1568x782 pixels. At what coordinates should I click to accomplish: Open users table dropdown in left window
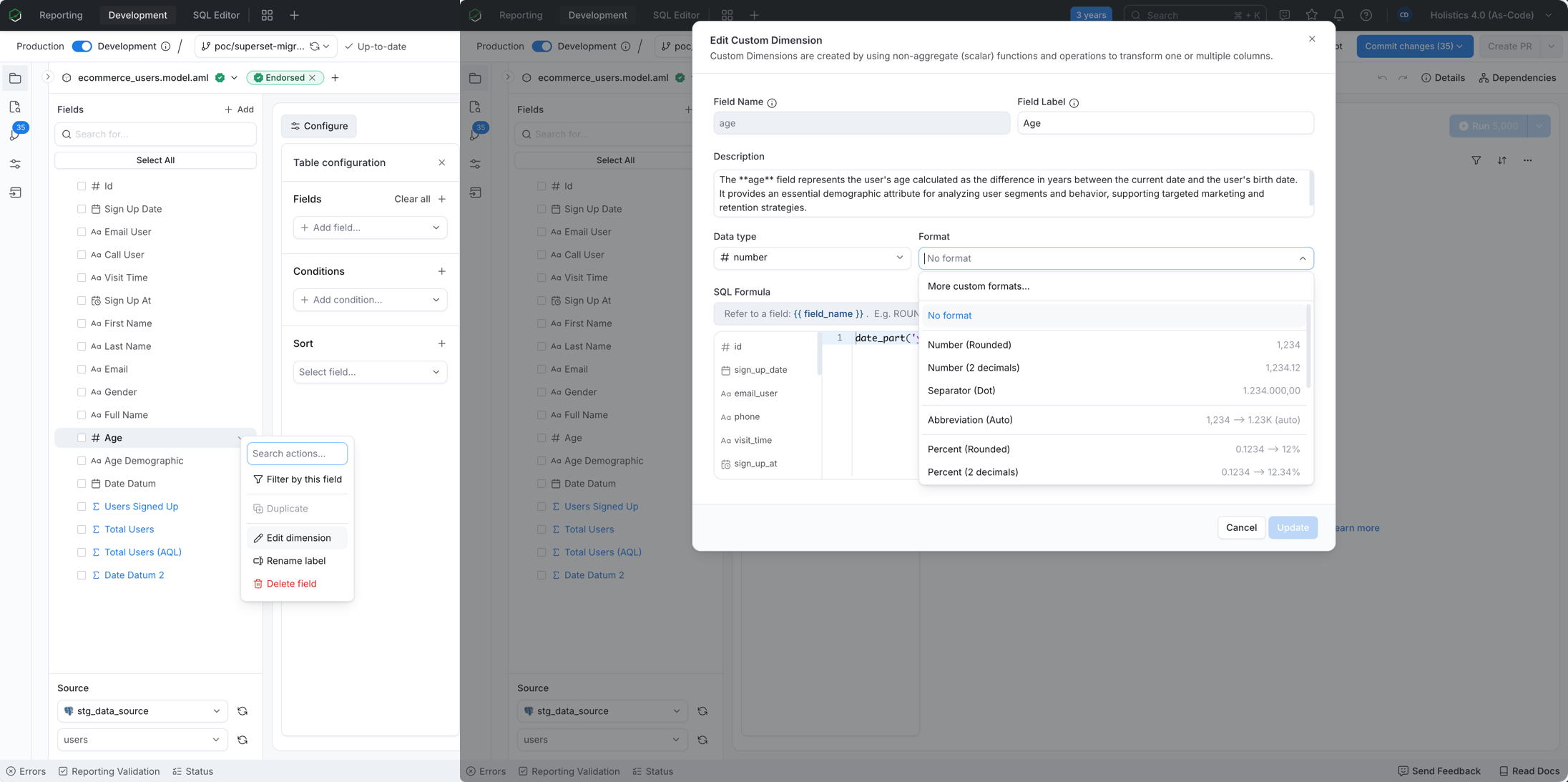pyautogui.click(x=142, y=740)
